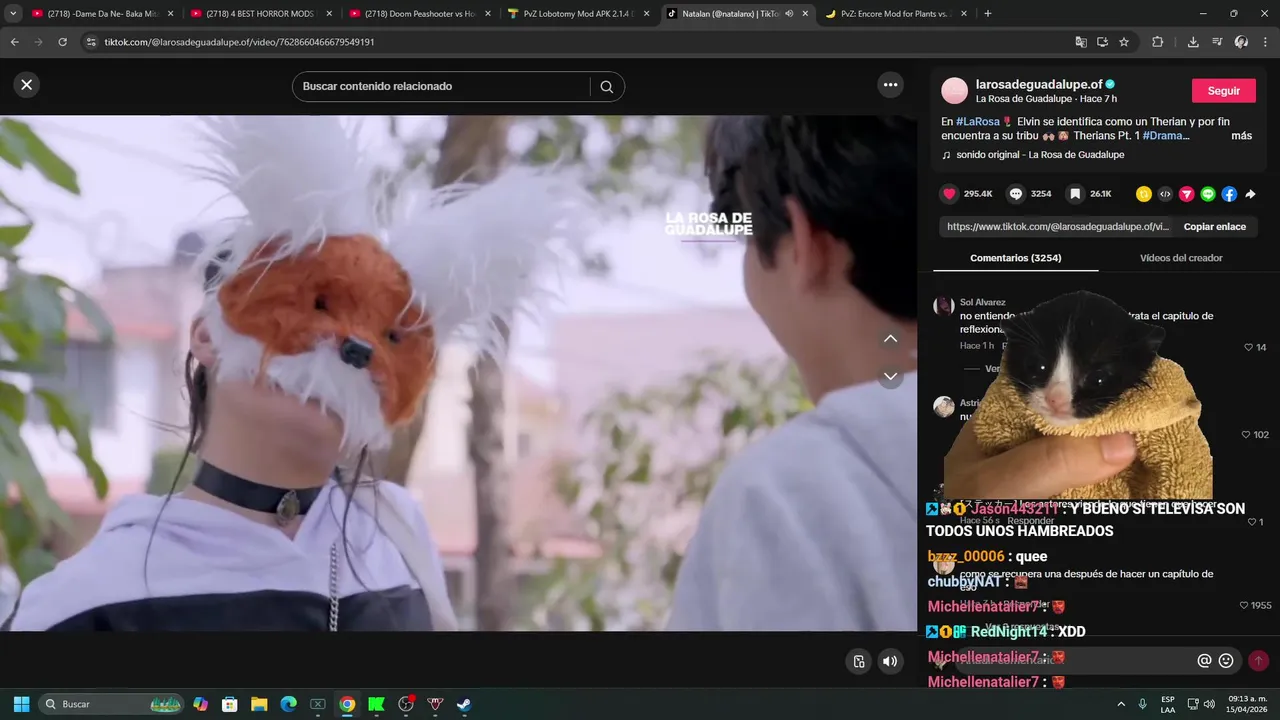Screen dimensions: 1280x720
Task: Open larosadeguadalupe.of profile name
Action: [1038, 84]
